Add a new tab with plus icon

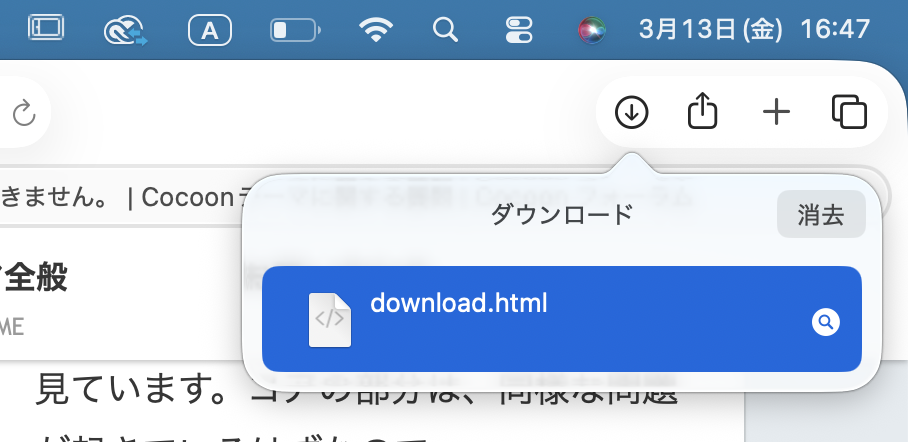tap(776, 112)
